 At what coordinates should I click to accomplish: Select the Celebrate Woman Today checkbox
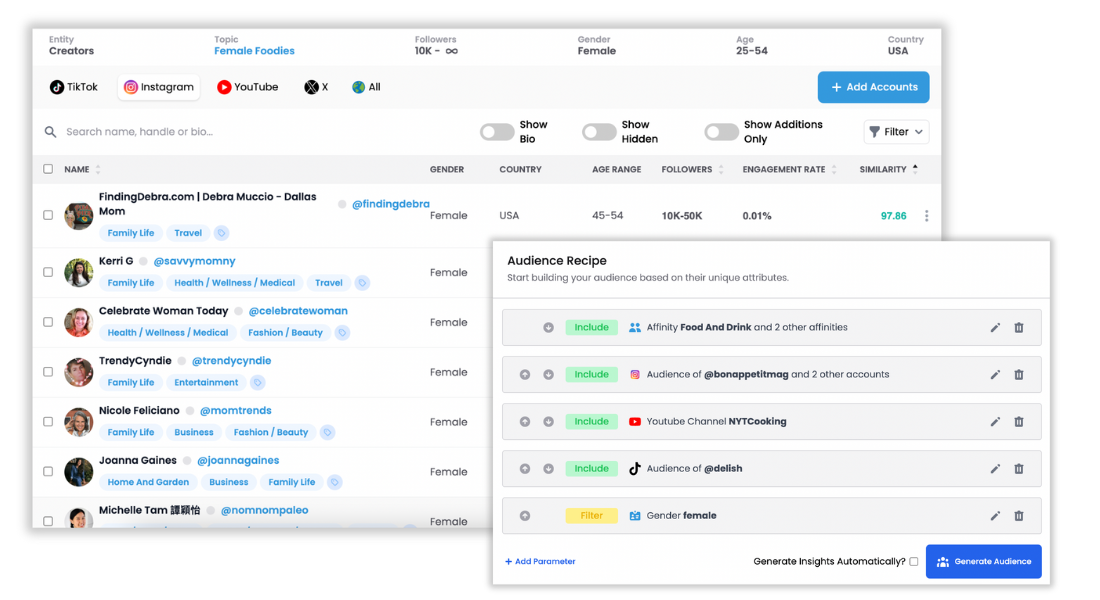[48, 322]
